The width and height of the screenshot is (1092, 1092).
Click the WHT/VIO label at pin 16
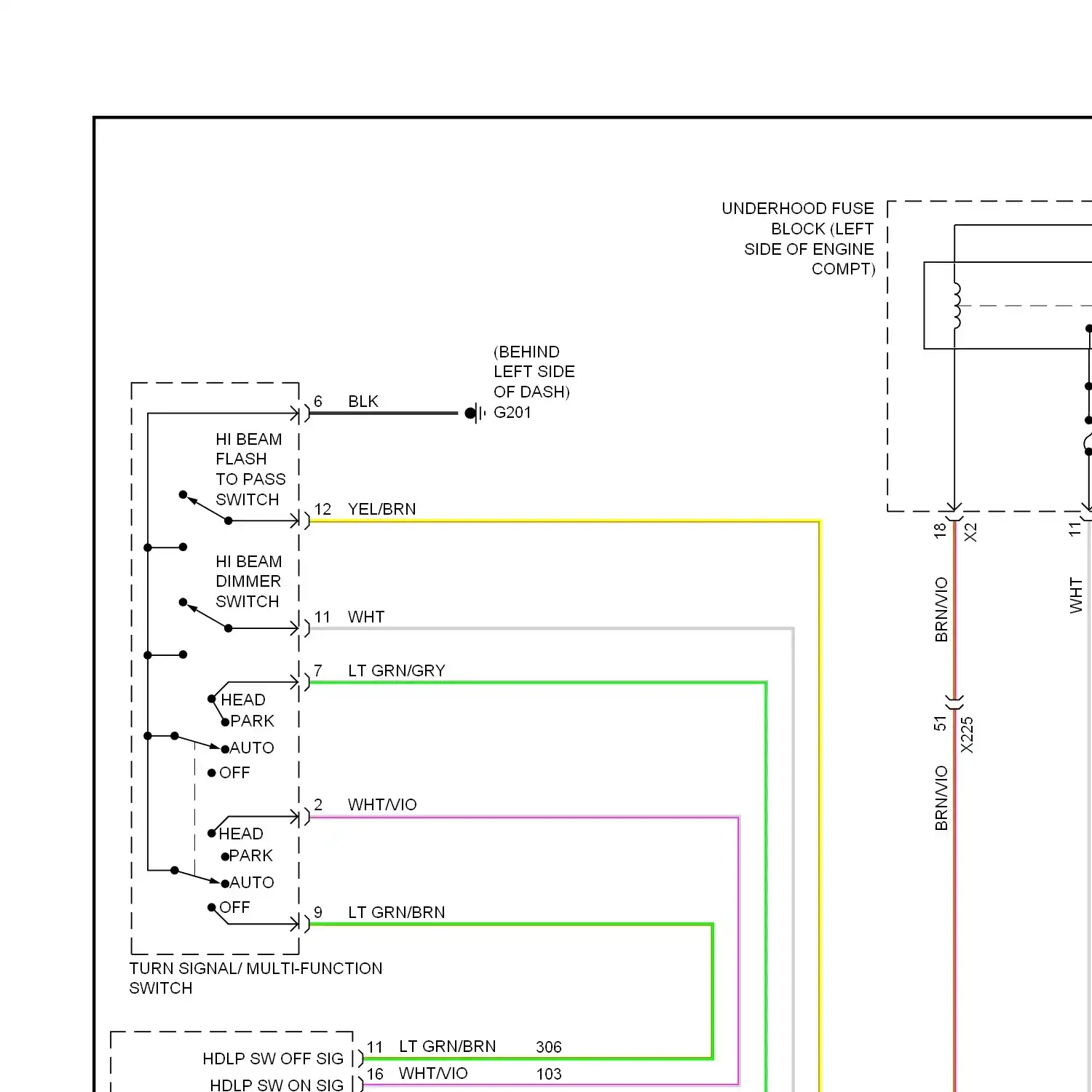tap(433, 1074)
